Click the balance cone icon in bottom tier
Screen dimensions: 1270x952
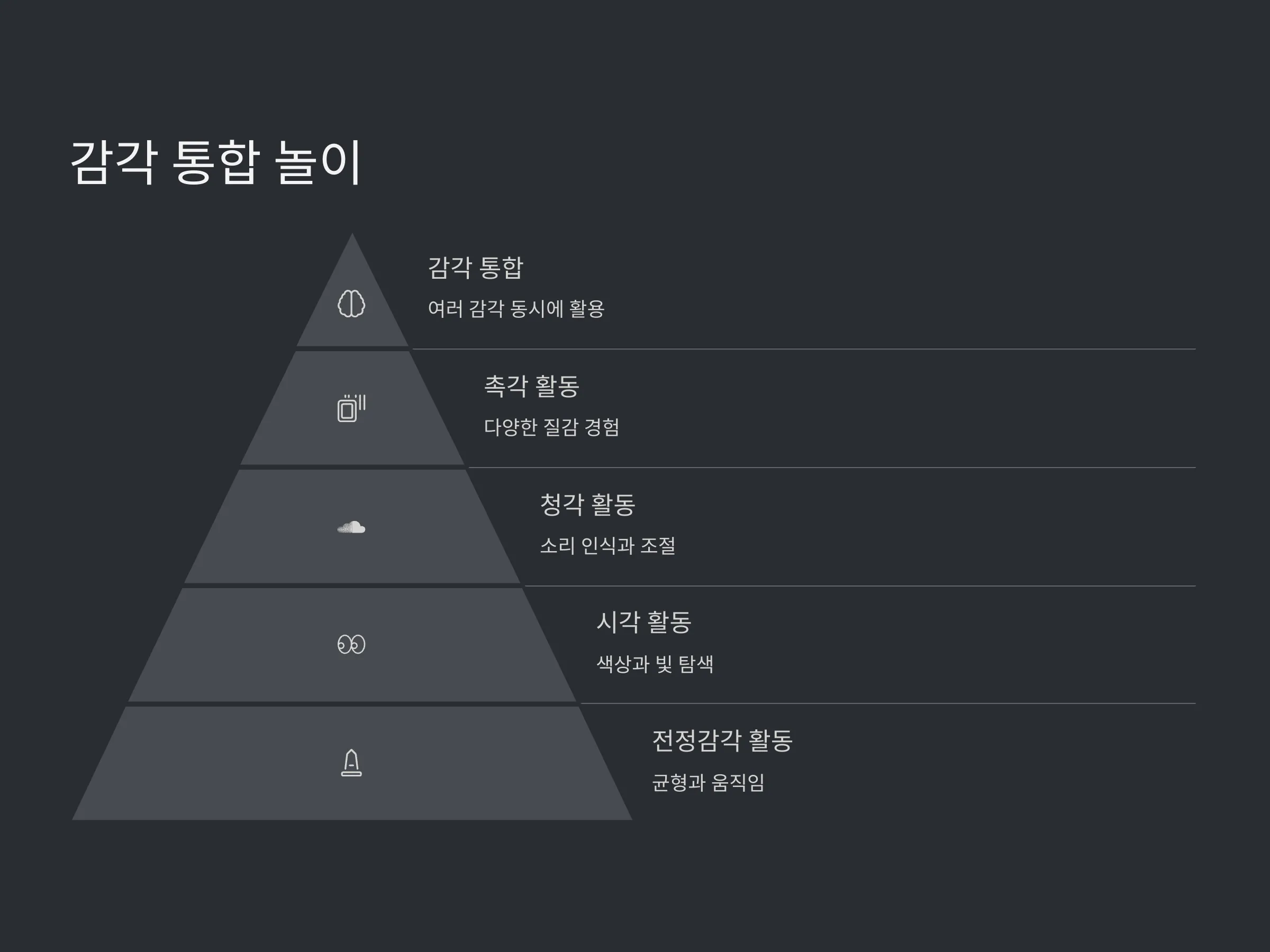coord(351,763)
